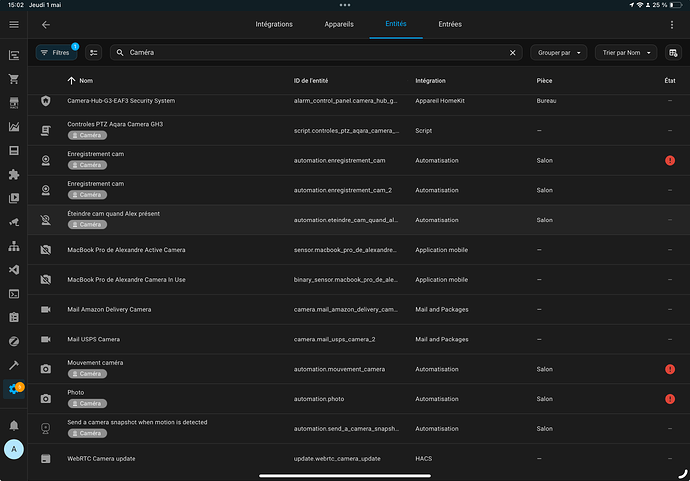Click video camera icon for Mail USPS Camera
The height and width of the screenshot is (481, 690).
45,339
